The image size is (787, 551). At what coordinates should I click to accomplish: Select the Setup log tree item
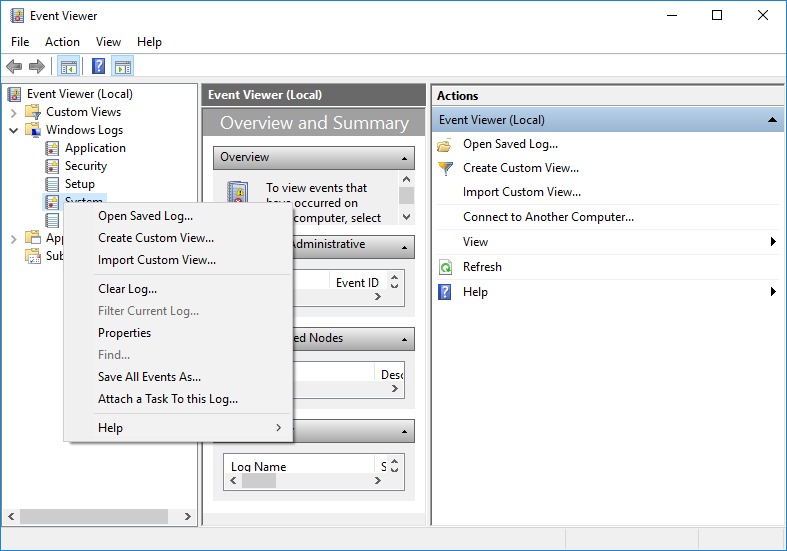tap(80, 184)
